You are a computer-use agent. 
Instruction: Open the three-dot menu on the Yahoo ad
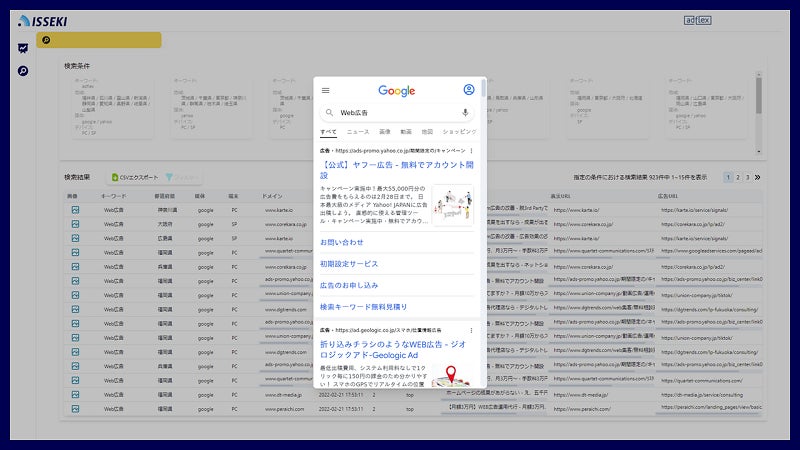[471, 151]
